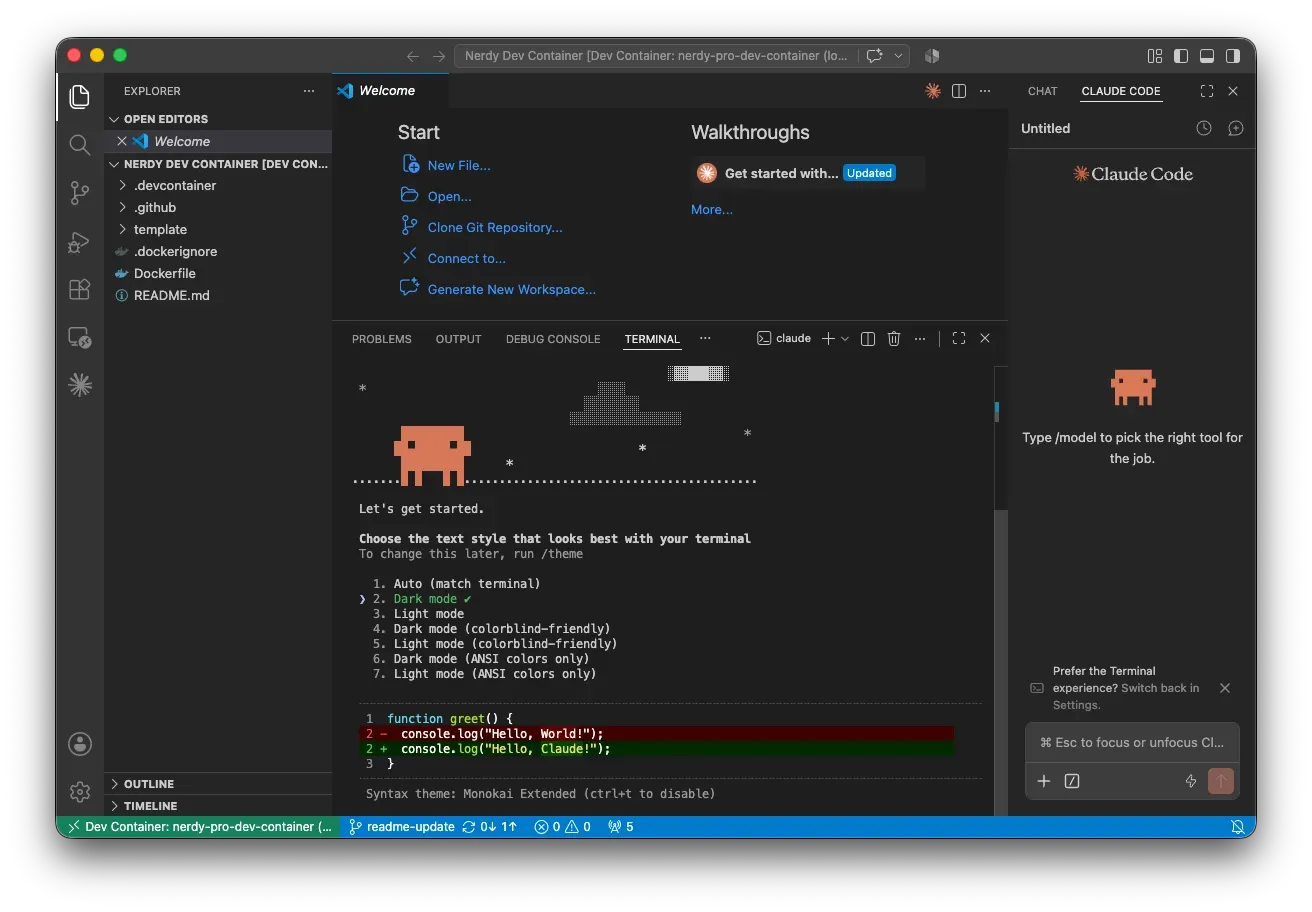Click the Claude spark icon in editor toolbar
1312x912 pixels.
(933, 91)
